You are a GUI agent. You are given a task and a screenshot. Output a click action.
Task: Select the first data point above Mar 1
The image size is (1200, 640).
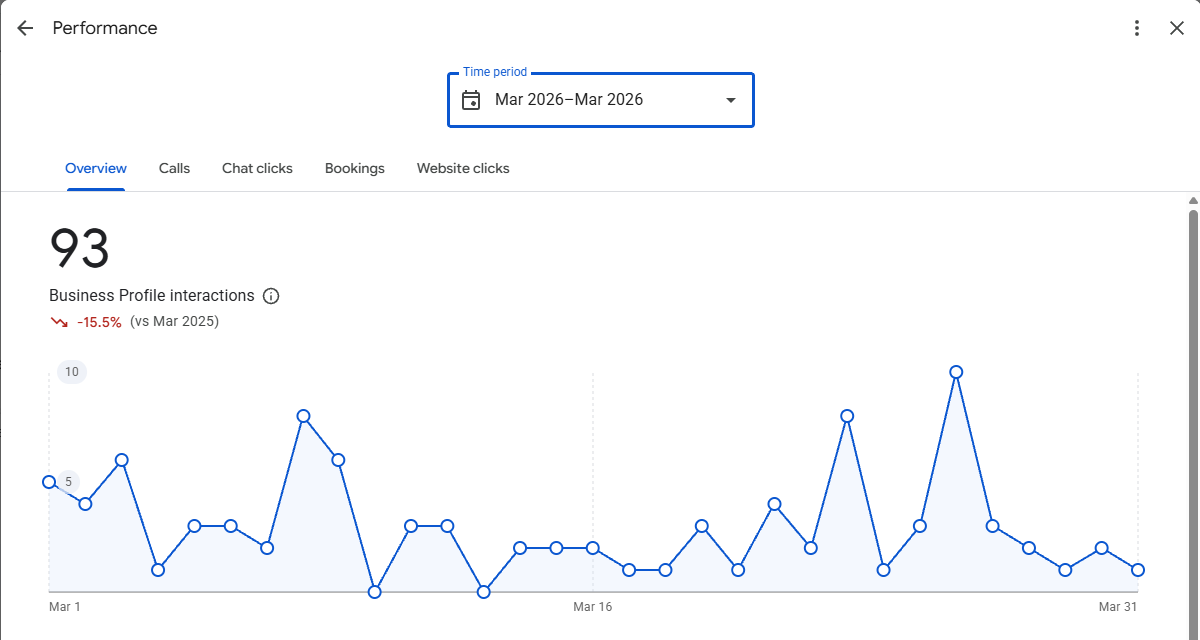click(49, 482)
